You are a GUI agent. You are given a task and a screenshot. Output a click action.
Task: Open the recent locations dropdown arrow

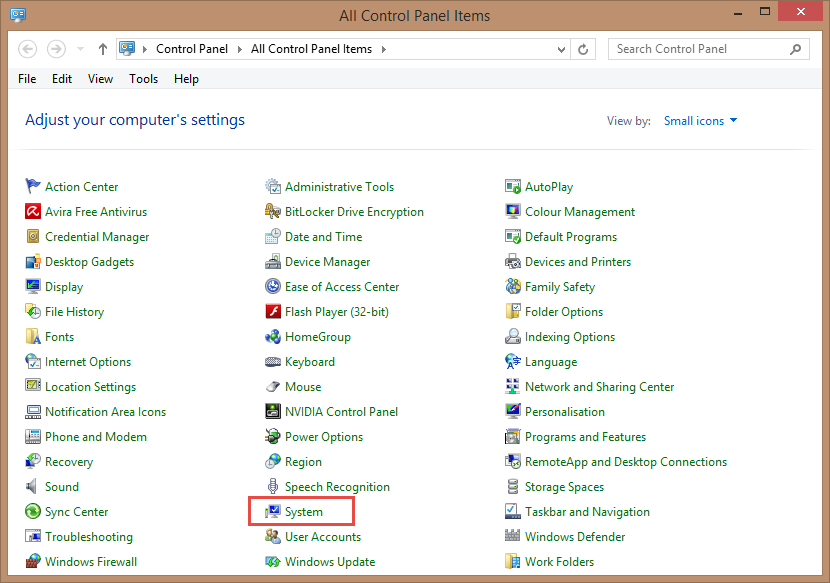(80, 49)
